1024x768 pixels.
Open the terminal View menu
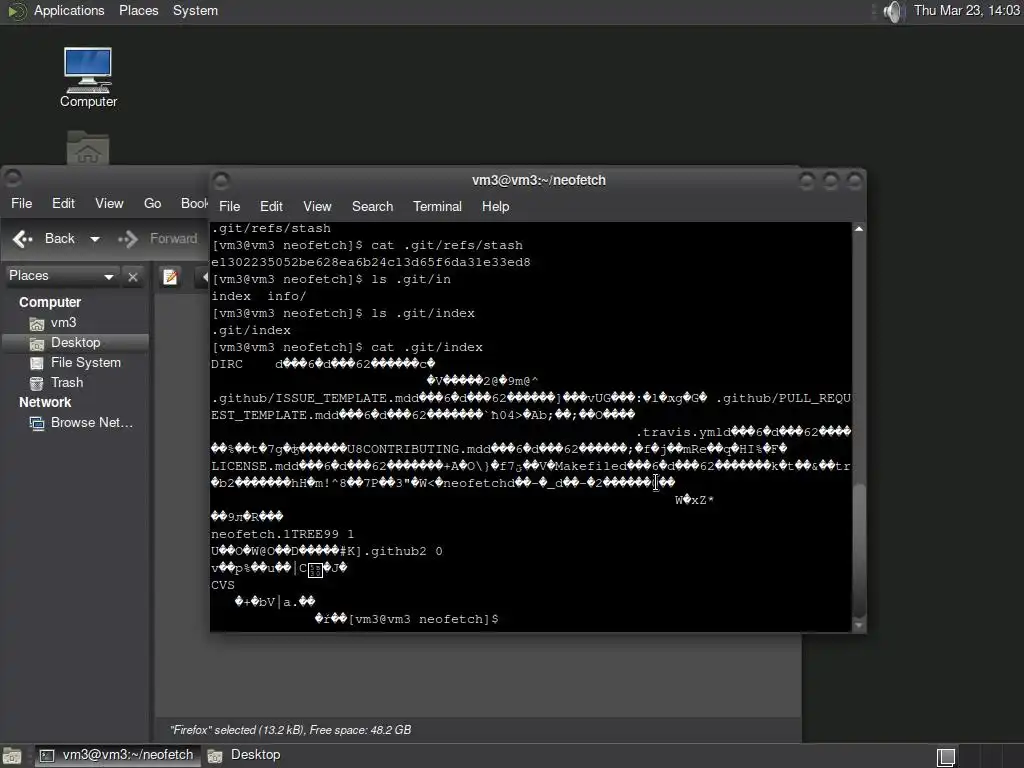point(317,206)
